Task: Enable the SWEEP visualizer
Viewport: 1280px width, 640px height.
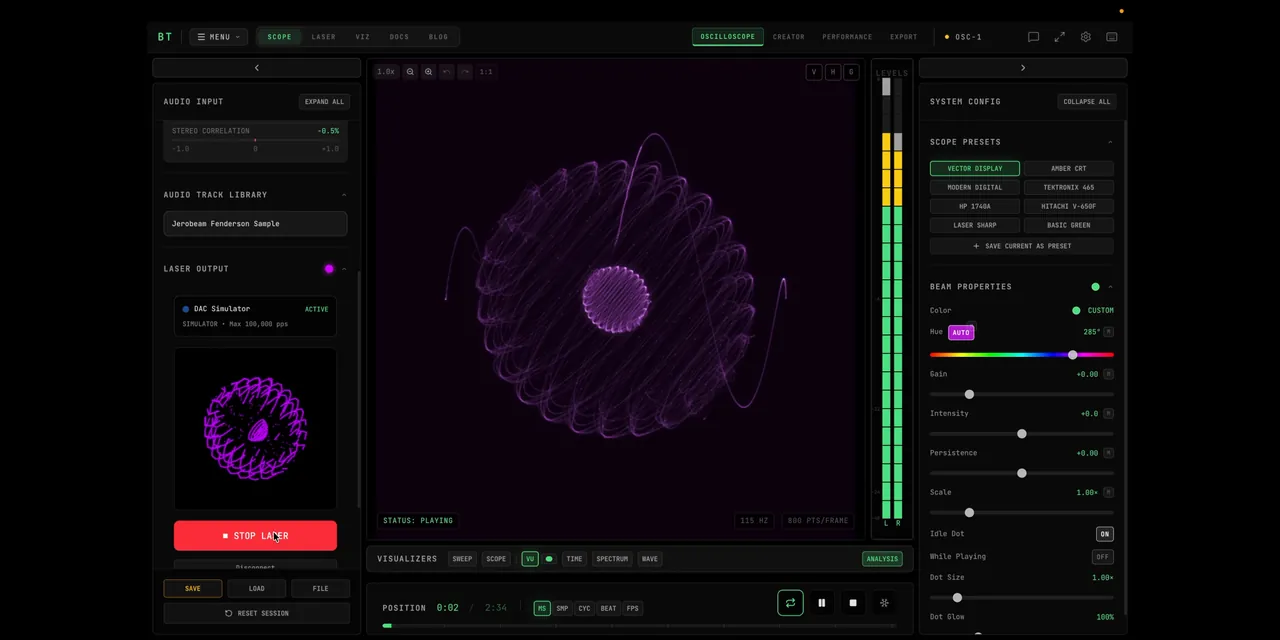Action: (462, 559)
